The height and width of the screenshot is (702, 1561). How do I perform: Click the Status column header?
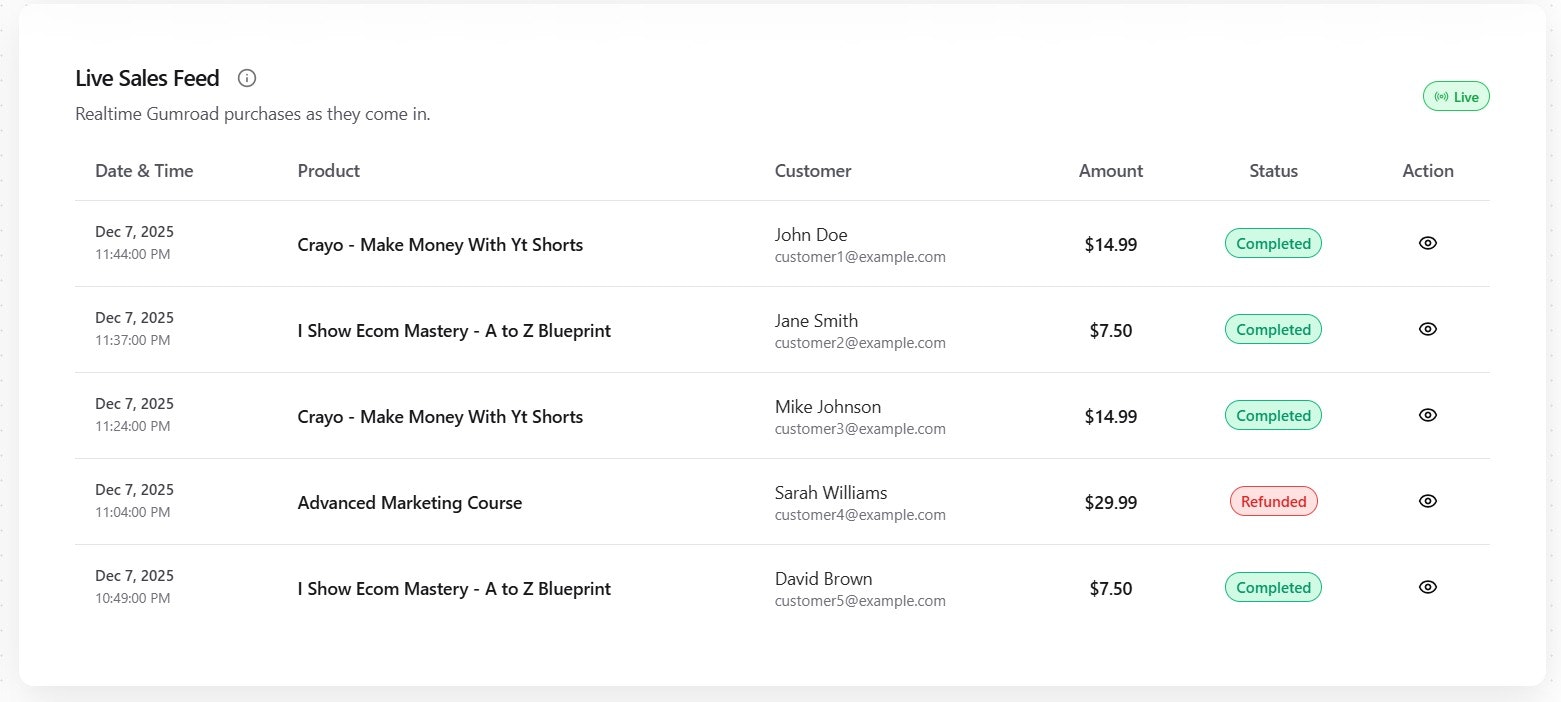(x=1273, y=171)
